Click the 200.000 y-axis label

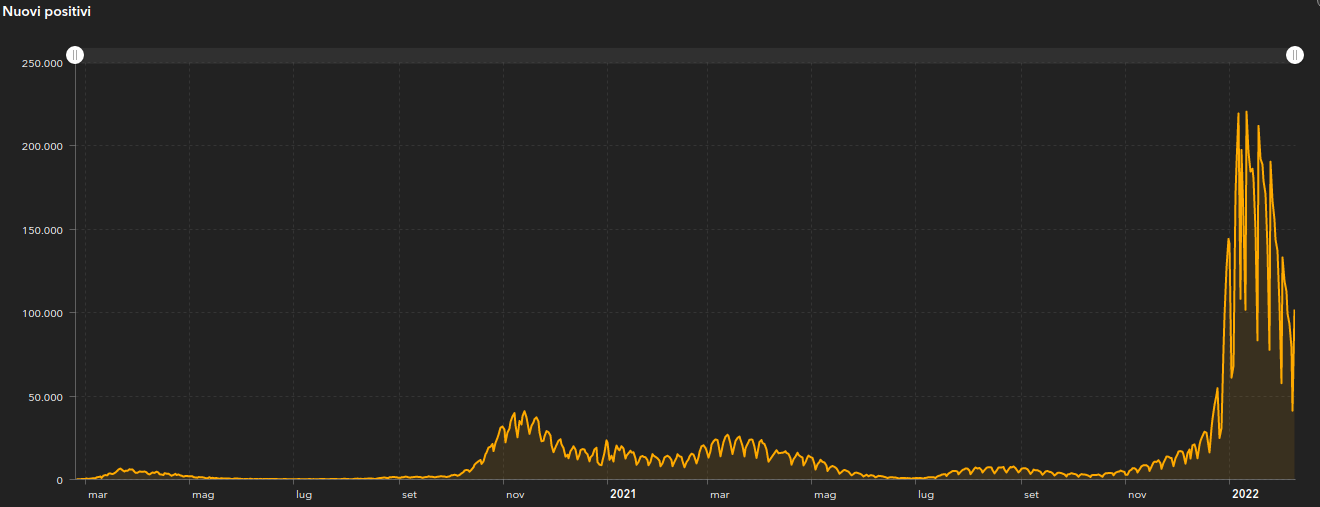tap(42, 146)
